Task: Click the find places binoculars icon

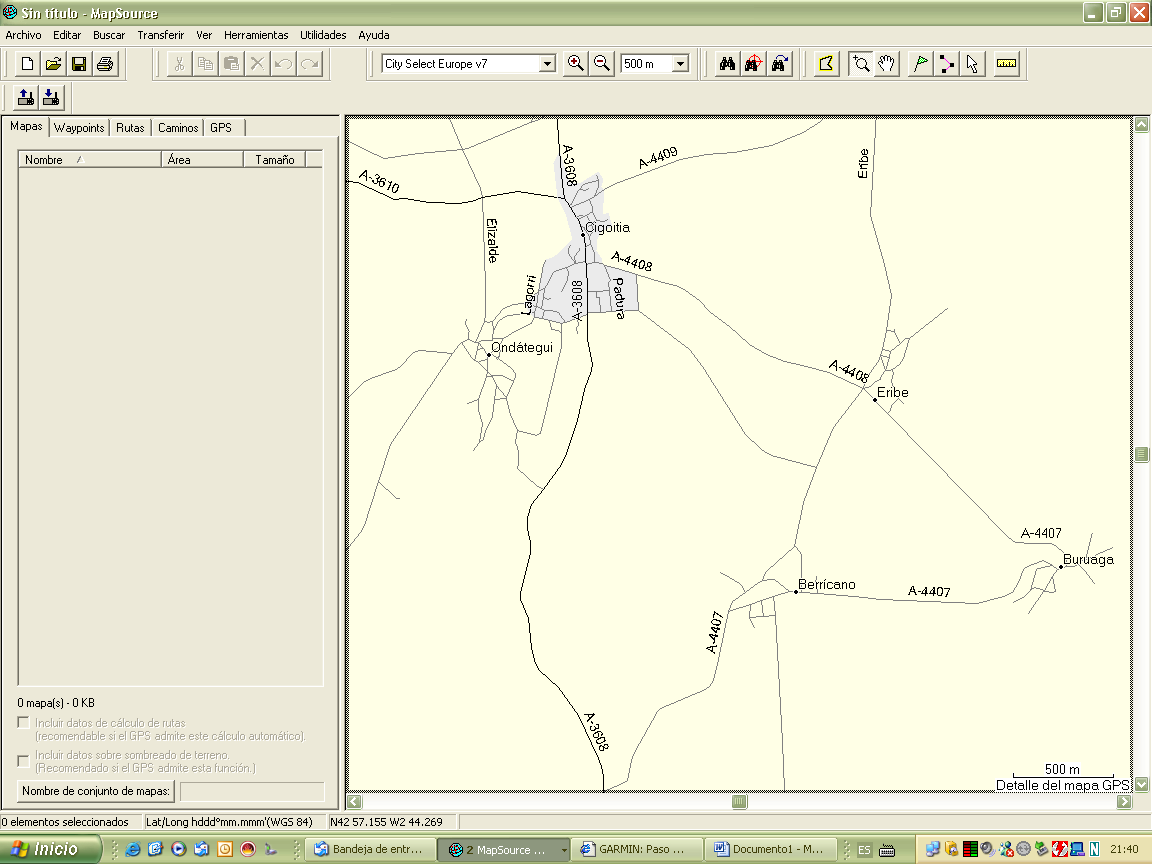Action: click(x=728, y=64)
